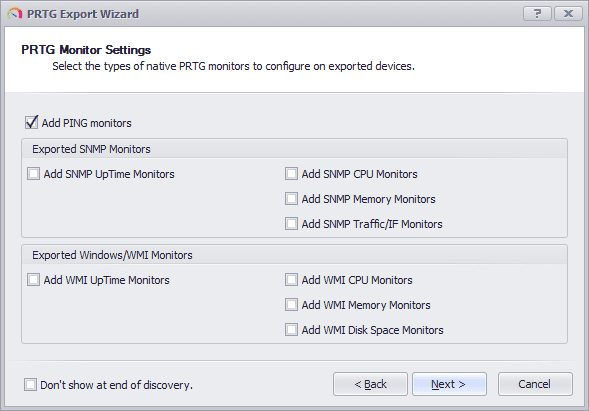Enable Add WMI UpTime Monitors

[x=33, y=280]
